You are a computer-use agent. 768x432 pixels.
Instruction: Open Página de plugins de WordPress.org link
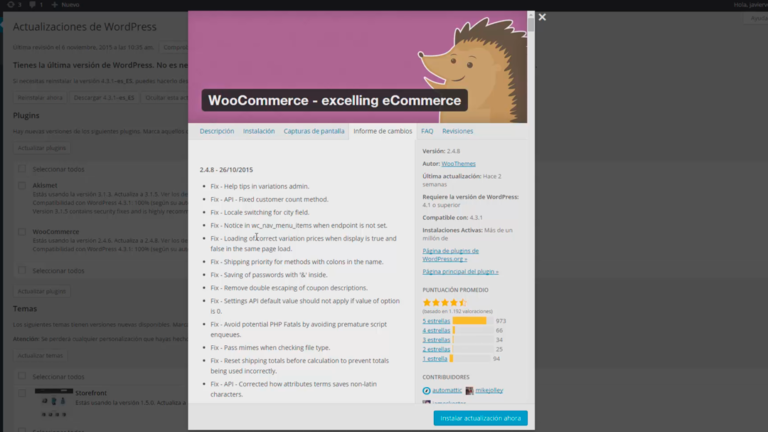click(x=450, y=255)
